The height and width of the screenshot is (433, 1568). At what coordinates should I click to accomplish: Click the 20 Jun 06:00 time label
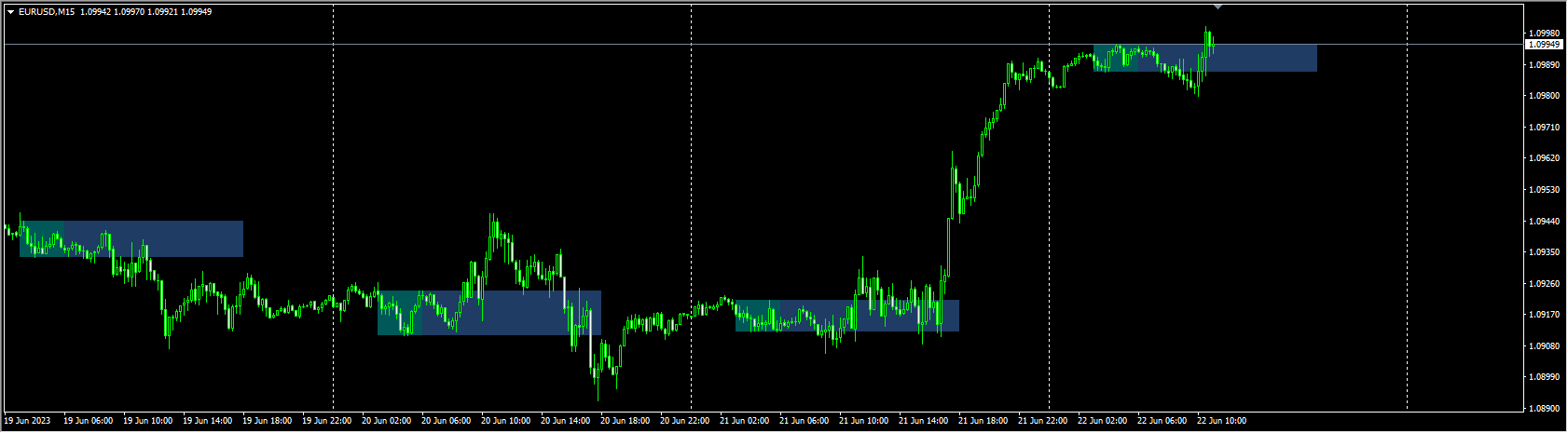click(x=446, y=421)
